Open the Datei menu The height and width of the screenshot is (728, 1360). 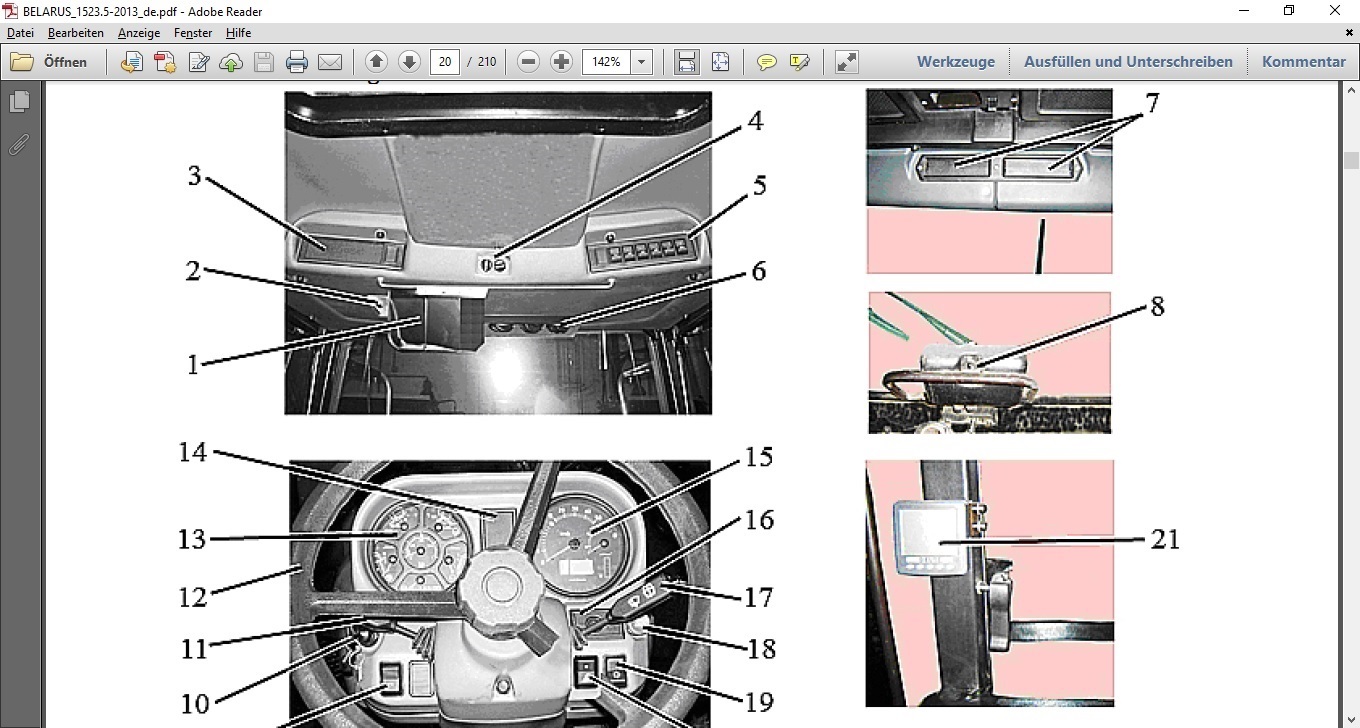21,33
